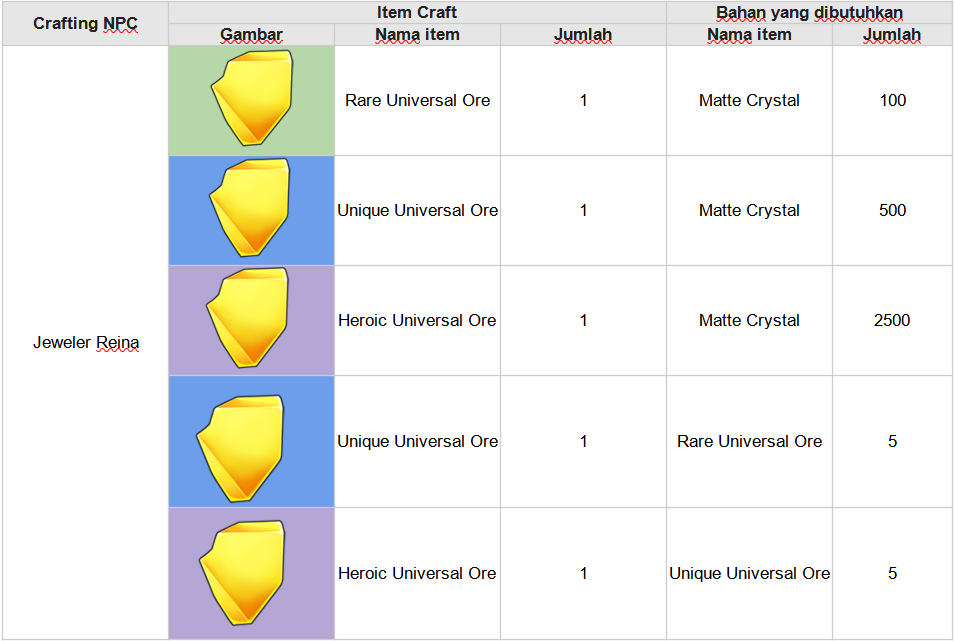955x641 pixels.
Task: Click Unique Universal Ore in materials column
Action: [749, 573]
